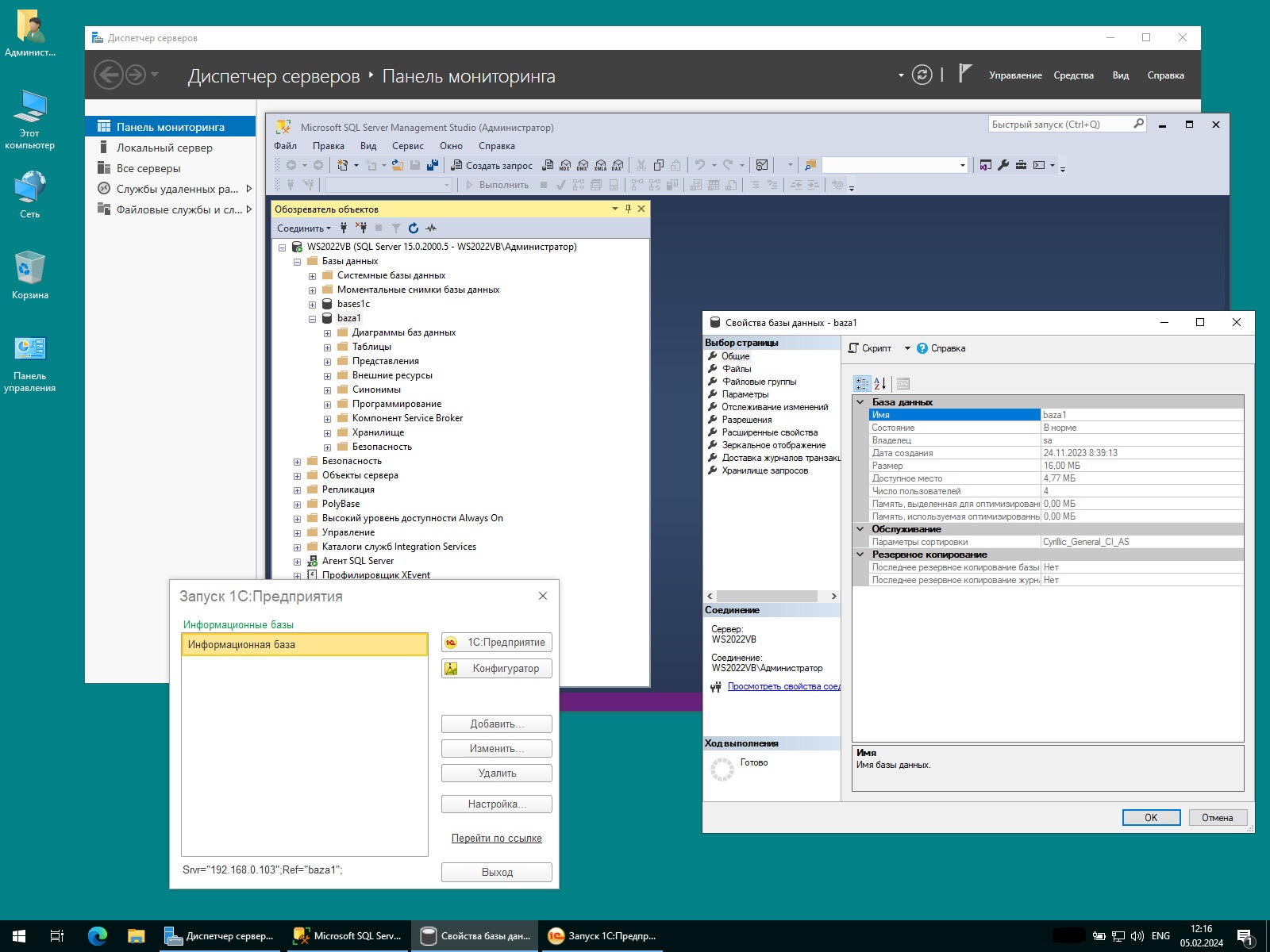Click the filter icon in Object Explorer
This screenshot has height=952, width=1270.
click(396, 228)
